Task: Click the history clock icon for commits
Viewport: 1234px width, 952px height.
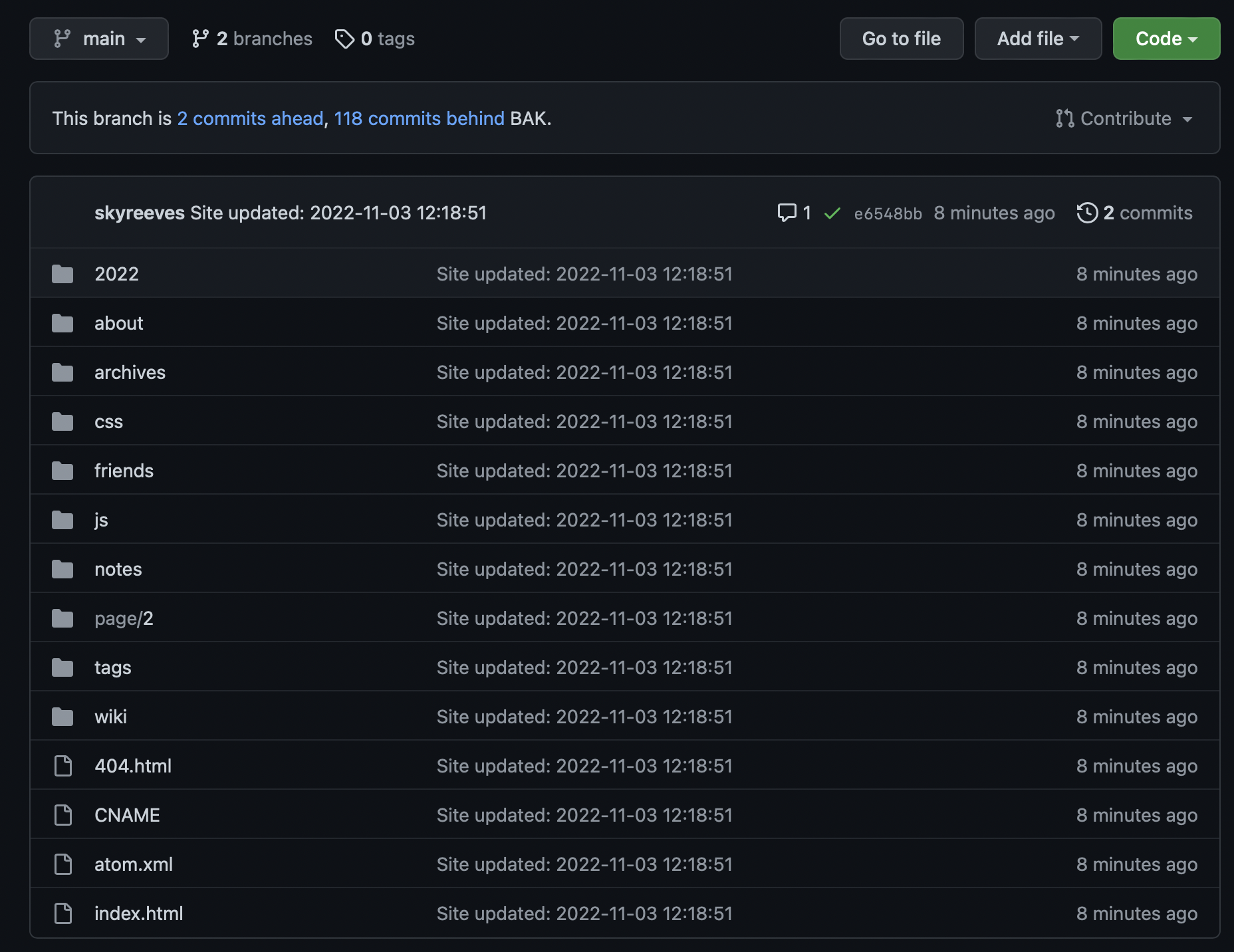Action: [x=1087, y=213]
